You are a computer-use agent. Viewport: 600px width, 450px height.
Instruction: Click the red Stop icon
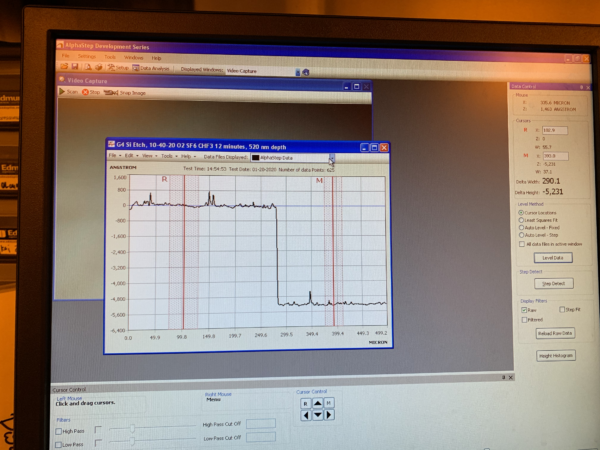pos(85,92)
